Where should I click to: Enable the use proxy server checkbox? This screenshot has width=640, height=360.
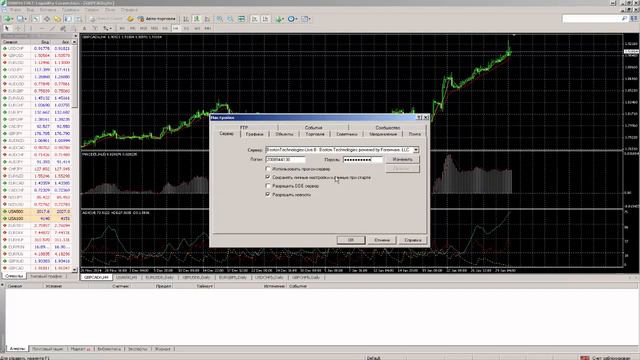[268, 169]
